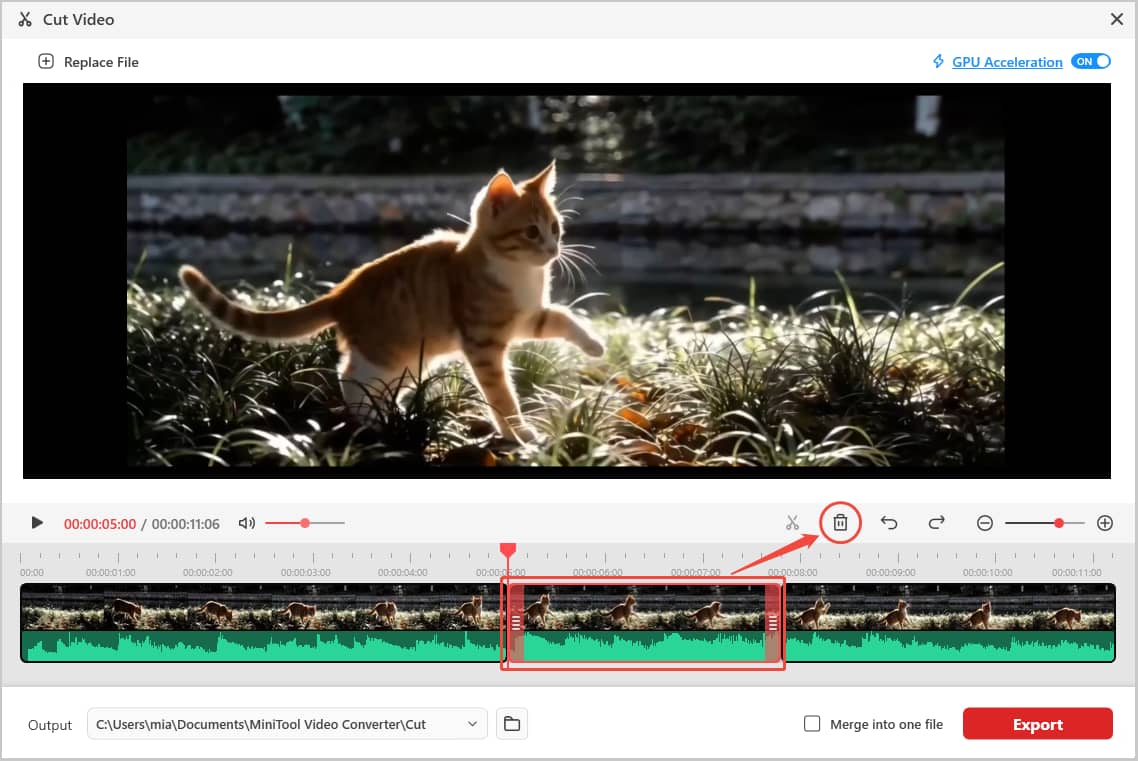The image size is (1138, 761).
Task: Zoom in the timeline with plus icon
Action: point(1105,523)
